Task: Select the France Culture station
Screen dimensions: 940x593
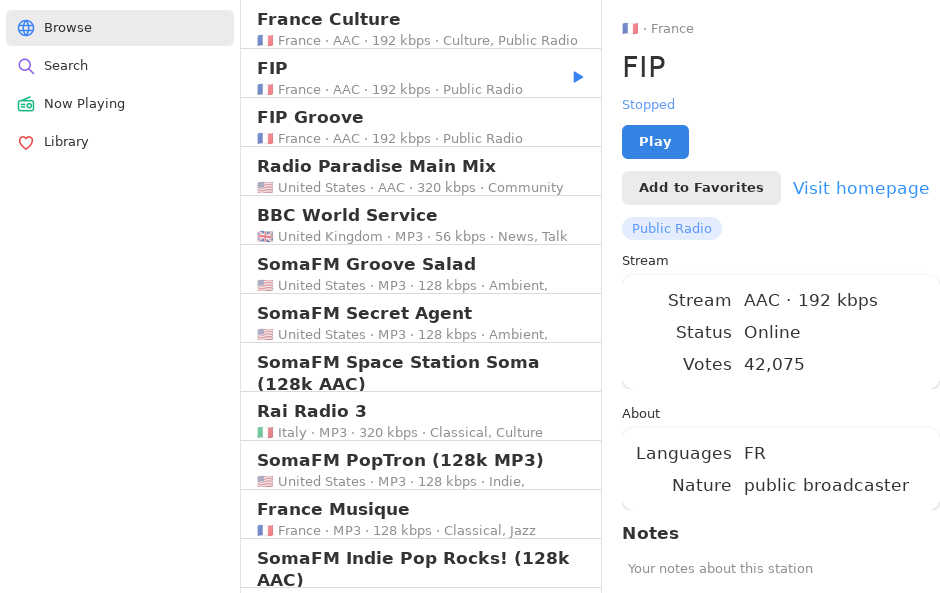Action: (421, 25)
